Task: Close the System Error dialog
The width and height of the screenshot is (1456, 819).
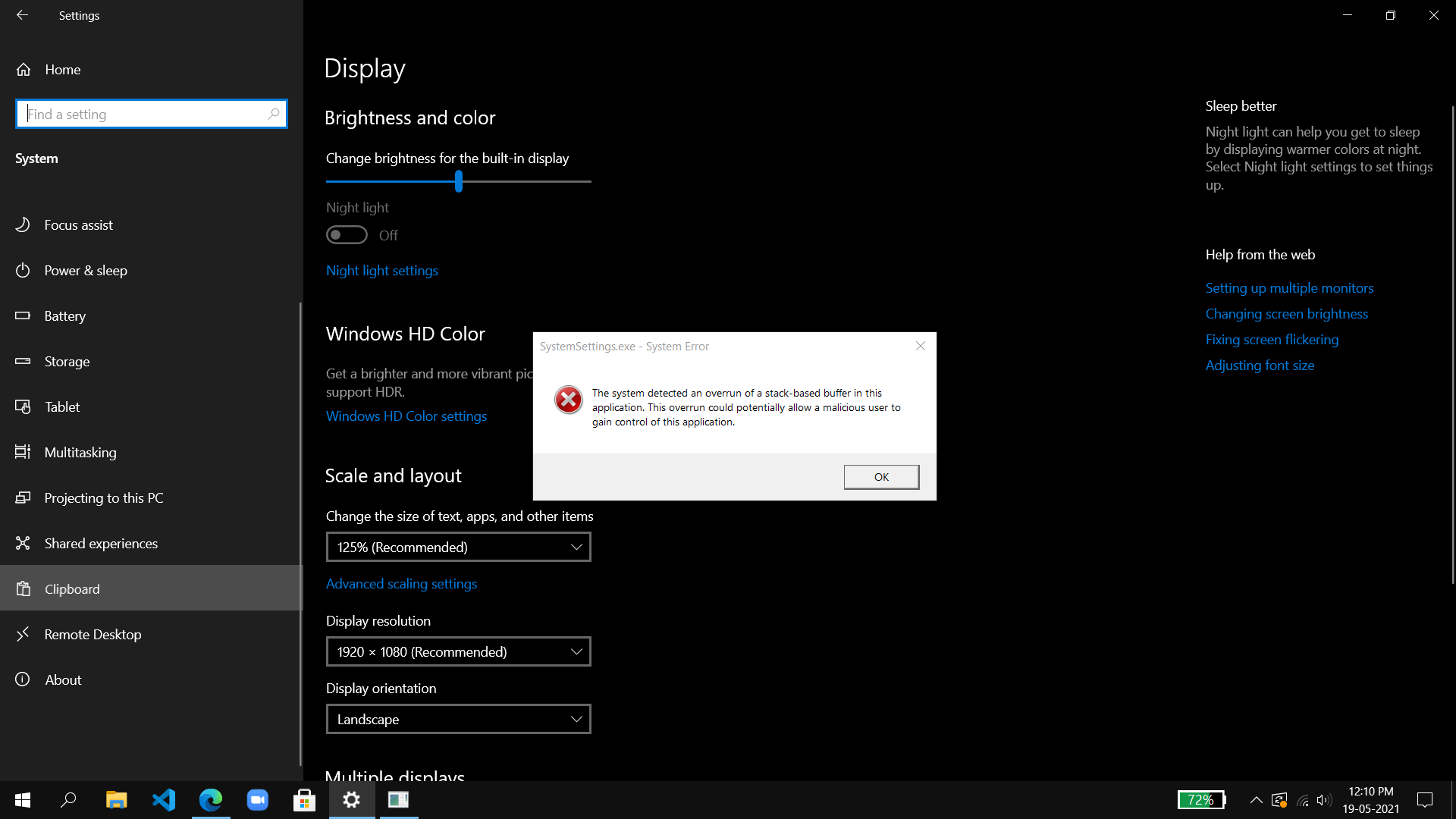Action: [x=920, y=346]
